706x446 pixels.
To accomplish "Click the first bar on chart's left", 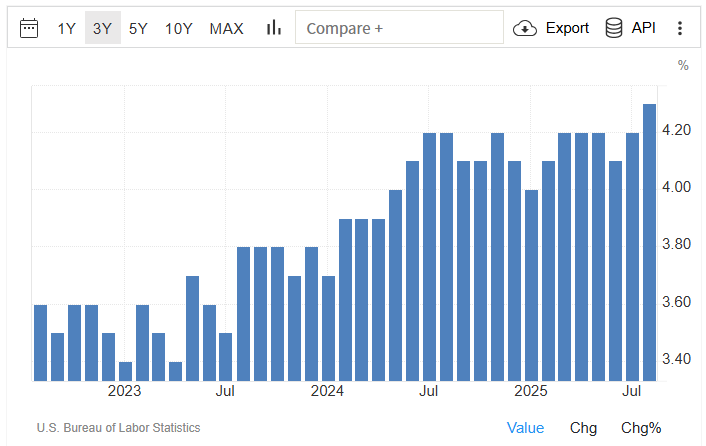I will 41,343.
